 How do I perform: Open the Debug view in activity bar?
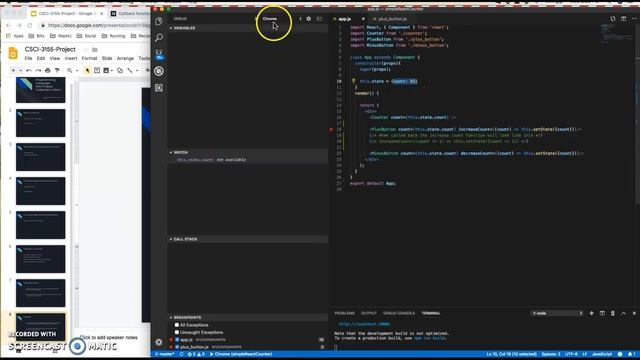pos(159,71)
